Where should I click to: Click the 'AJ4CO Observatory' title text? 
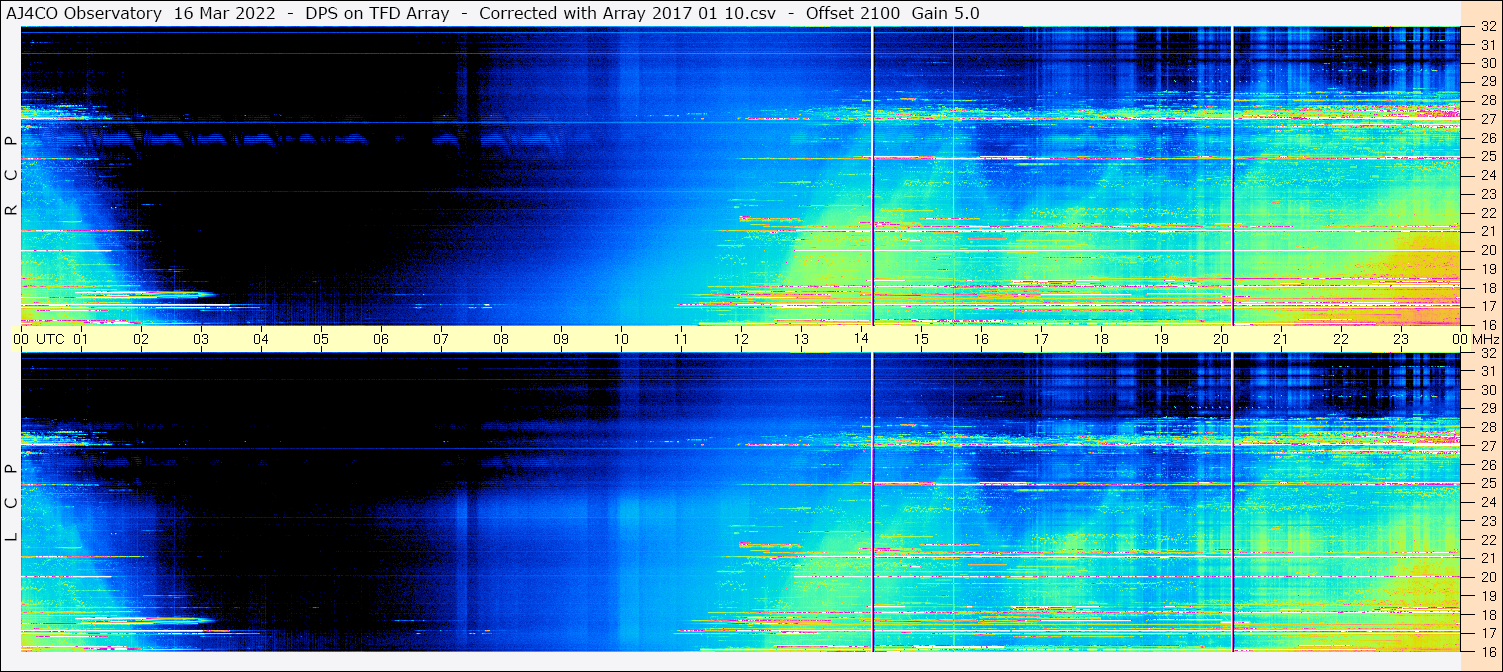click(84, 13)
